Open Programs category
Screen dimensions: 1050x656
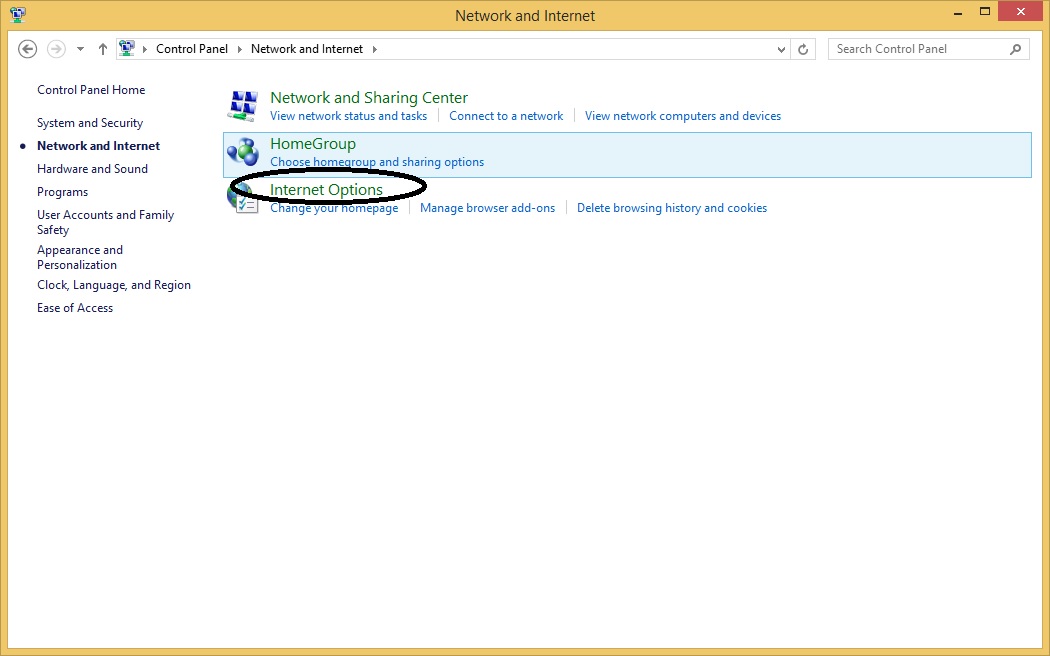pos(62,192)
